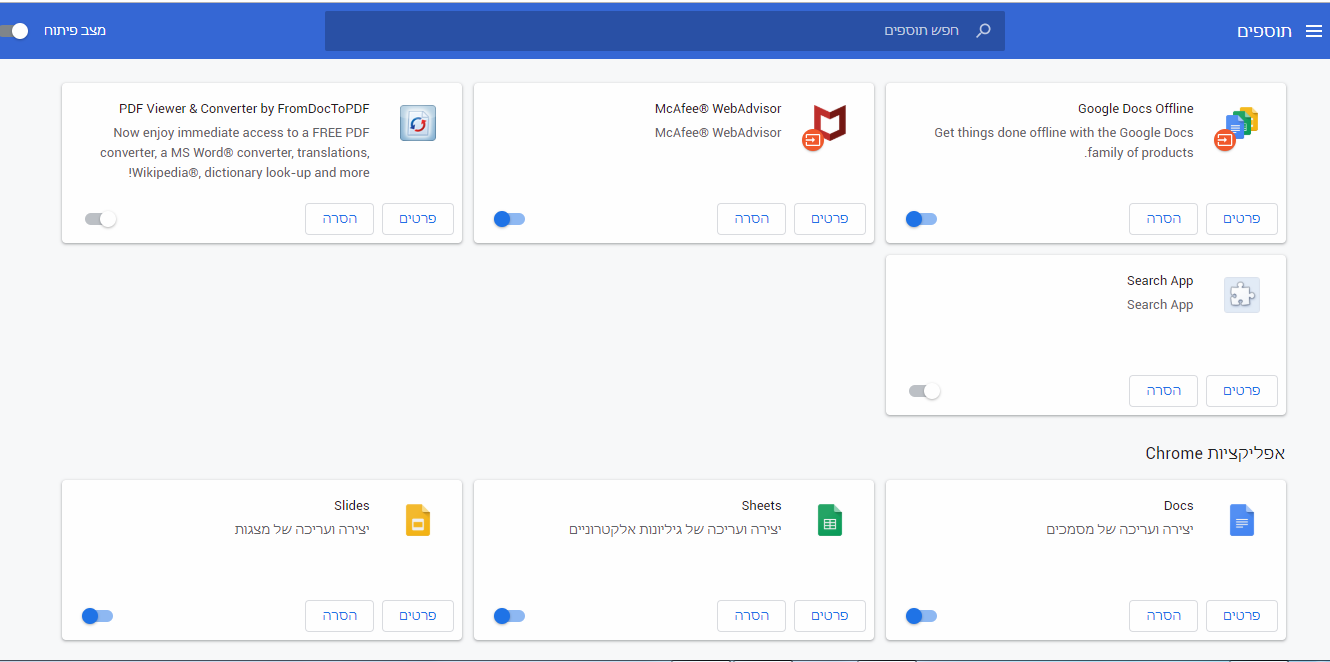The height and width of the screenshot is (662, 1330).
Task: Enable the PDF Viewer & Converter toggle
Action: (101, 219)
